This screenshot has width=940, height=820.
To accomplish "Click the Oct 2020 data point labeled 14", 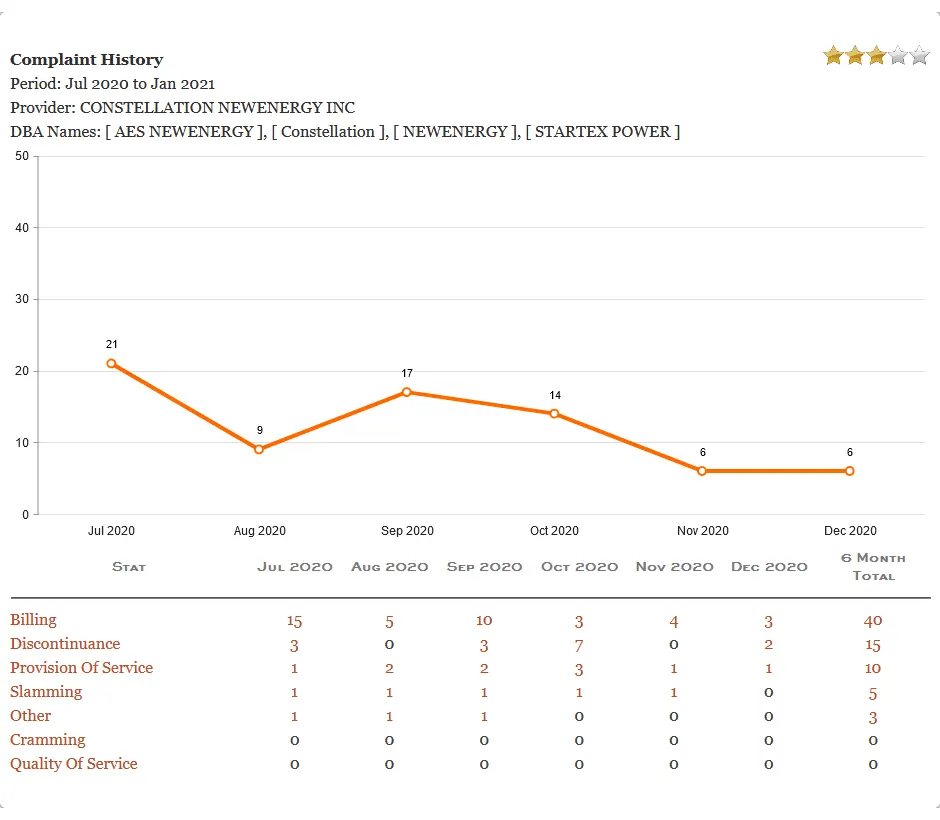I will [555, 414].
